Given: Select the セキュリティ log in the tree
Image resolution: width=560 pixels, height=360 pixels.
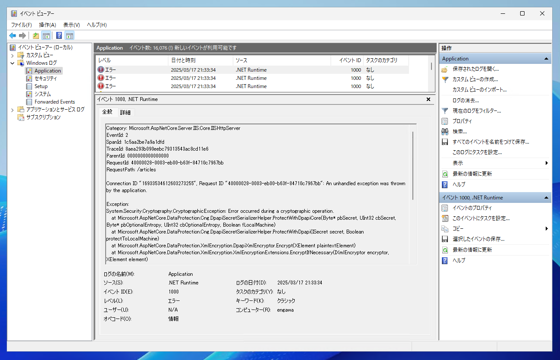Looking at the screenshot, I should point(45,79).
